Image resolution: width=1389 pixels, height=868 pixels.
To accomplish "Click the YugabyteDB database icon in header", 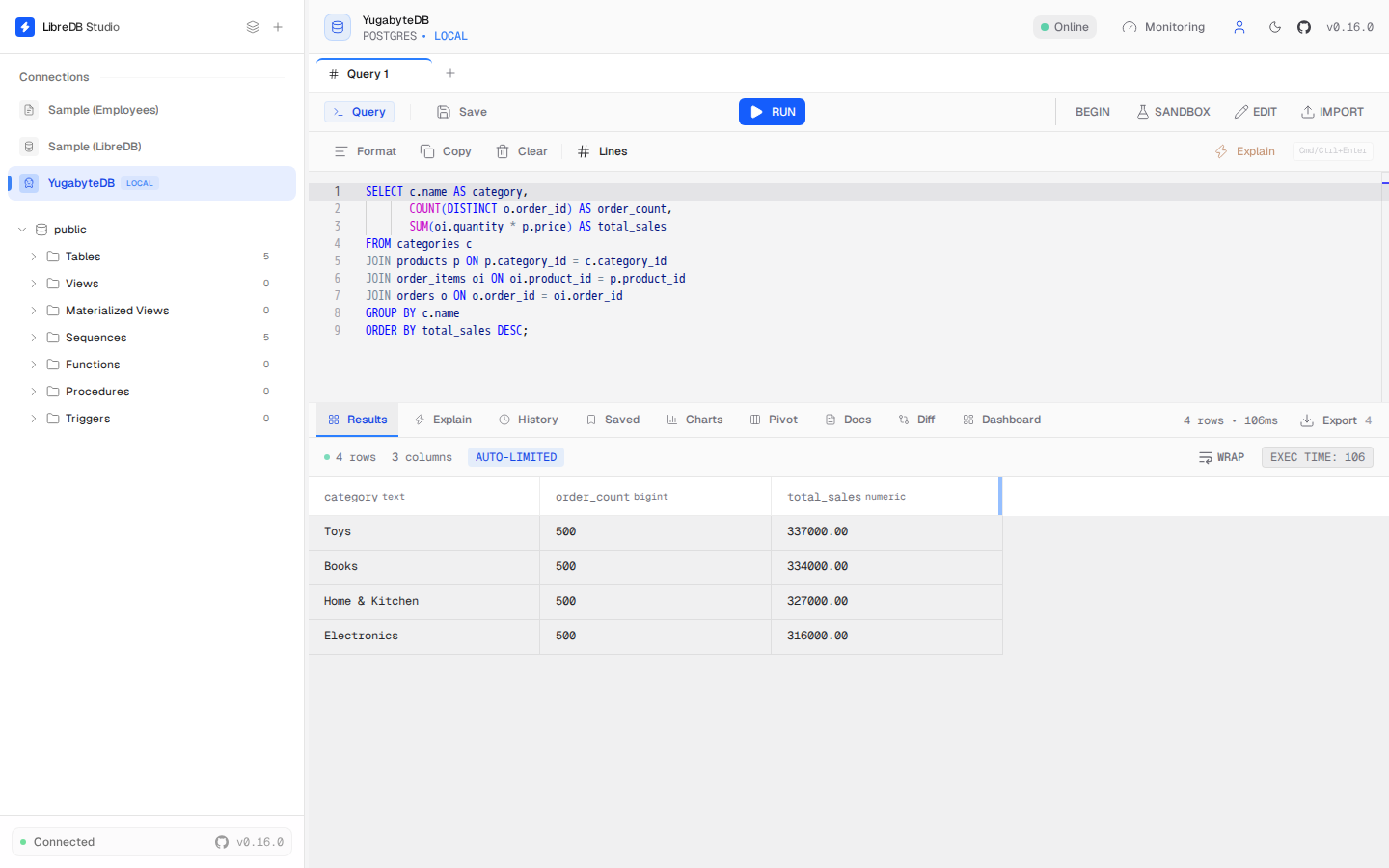I will click(x=338, y=27).
